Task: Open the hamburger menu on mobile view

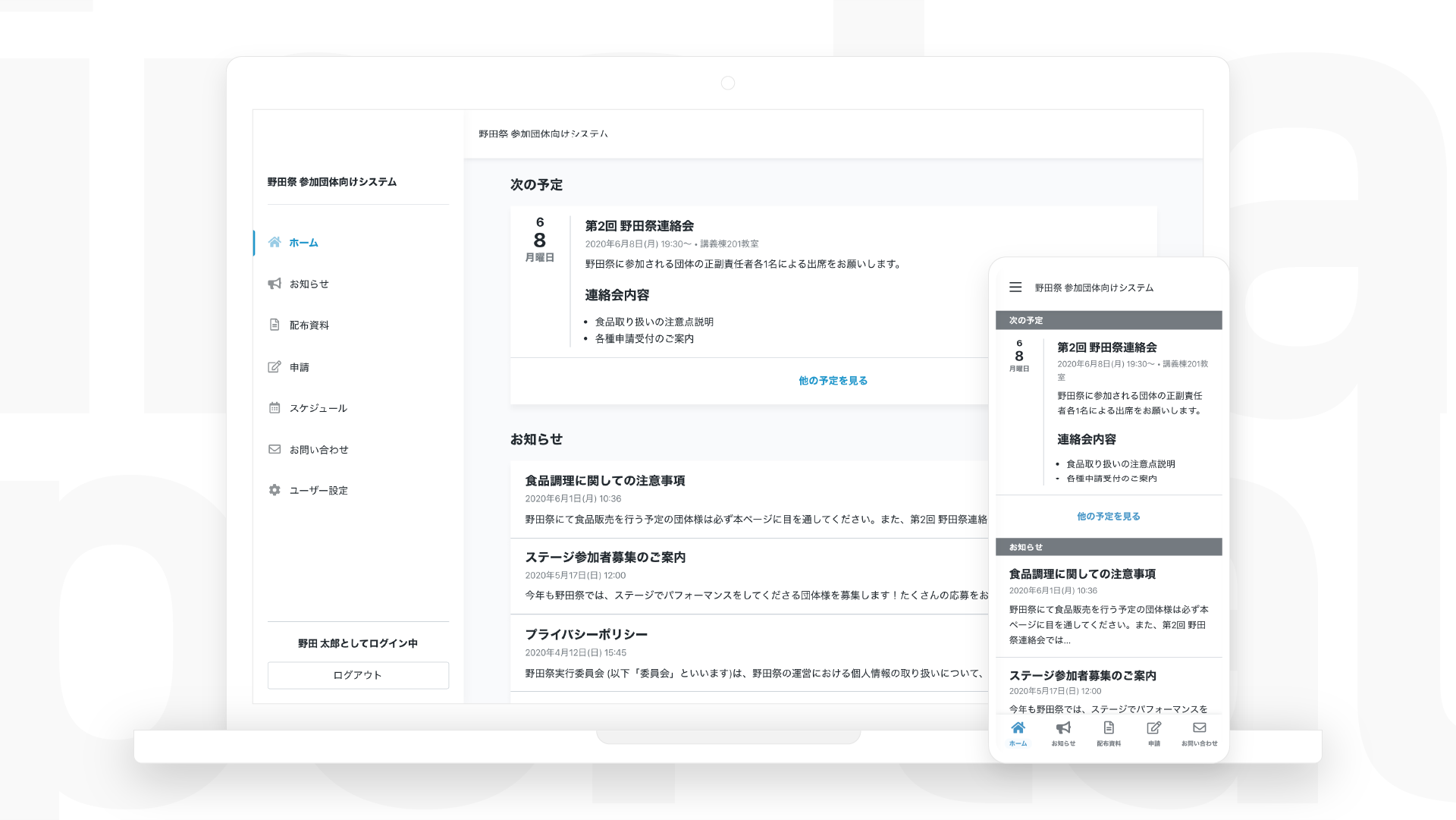Action: click(x=1015, y=287)
